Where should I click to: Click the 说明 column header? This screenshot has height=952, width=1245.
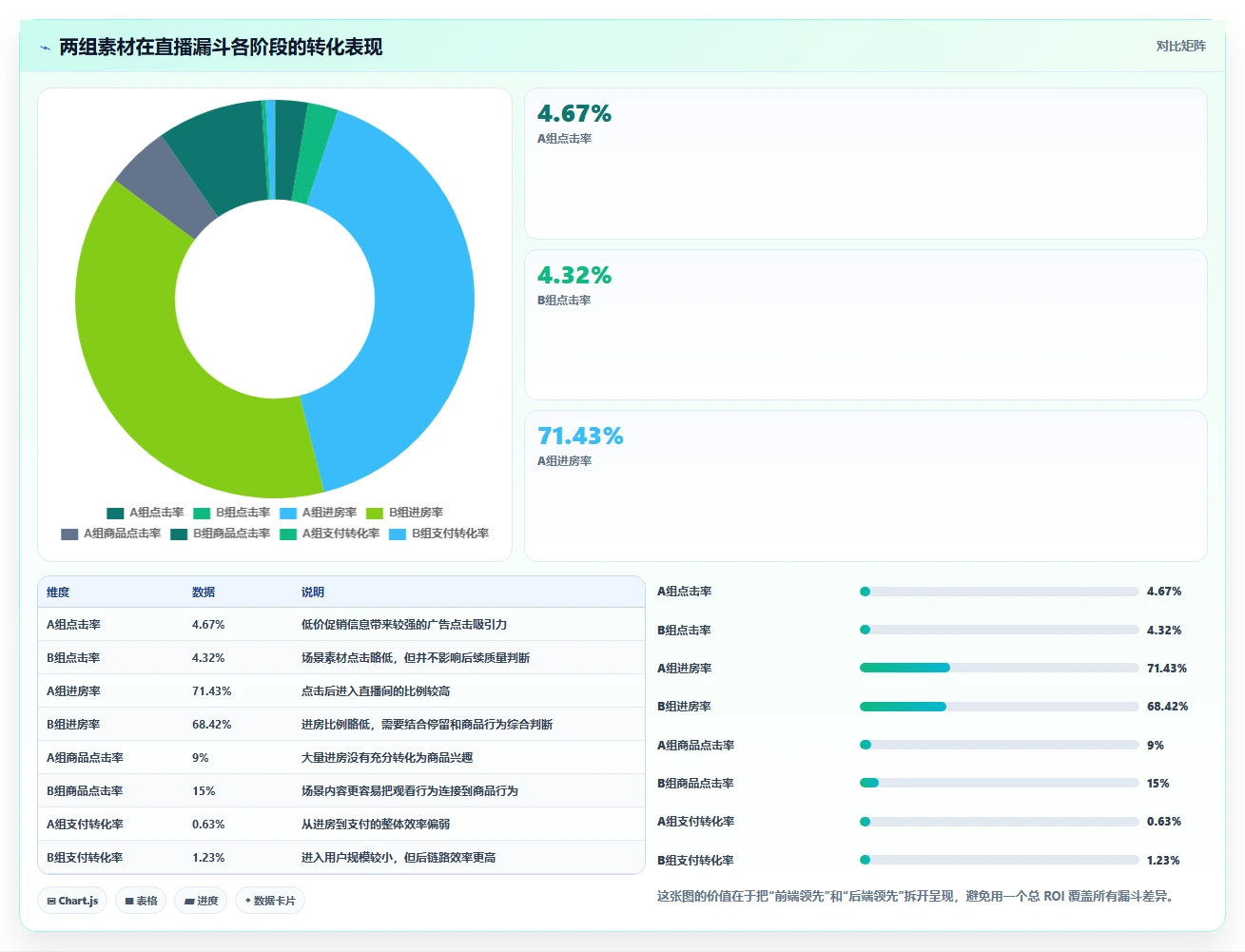click(x=313, y=592)
